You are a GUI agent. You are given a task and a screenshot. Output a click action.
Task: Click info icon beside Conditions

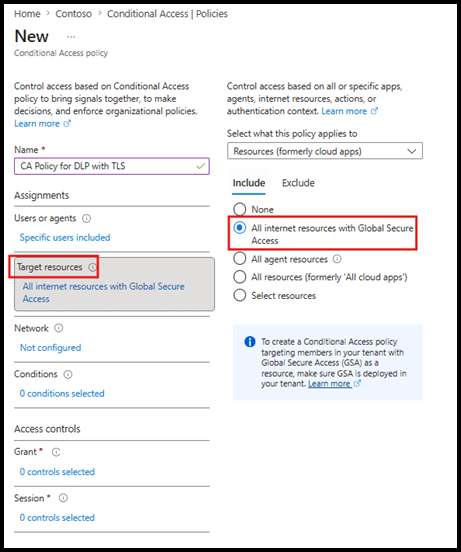[68, 375]
